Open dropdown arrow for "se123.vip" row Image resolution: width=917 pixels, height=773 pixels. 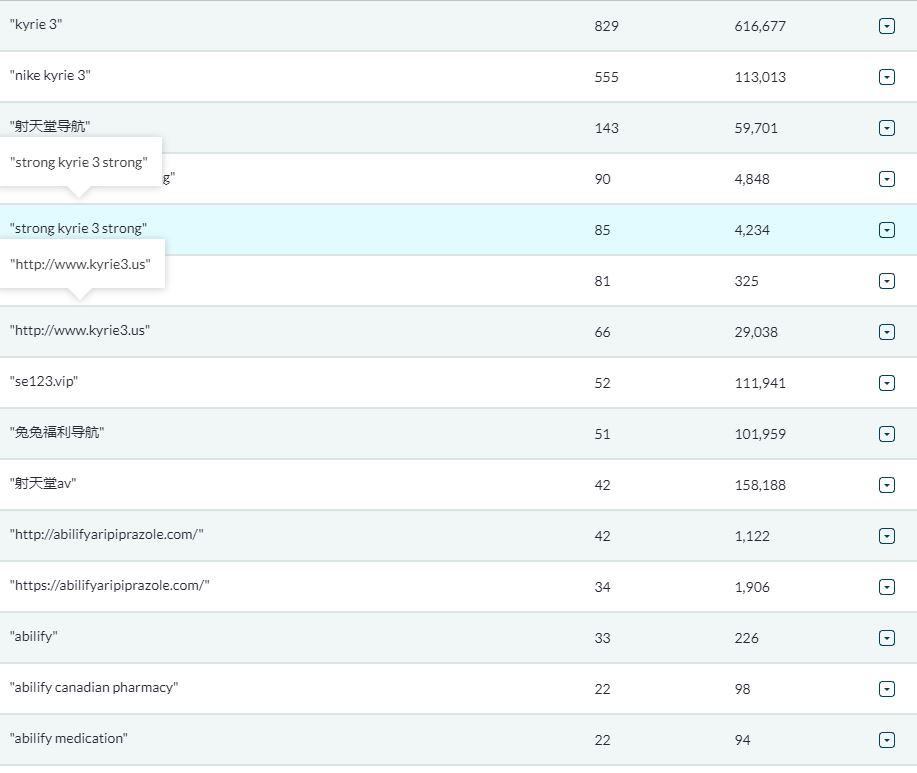887,383
